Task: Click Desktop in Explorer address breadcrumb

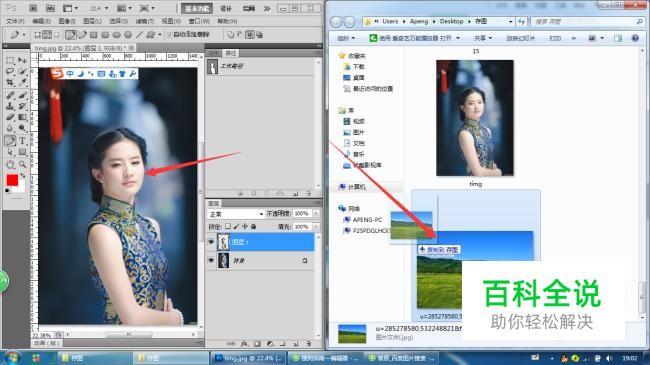Action: click(451, 21)
